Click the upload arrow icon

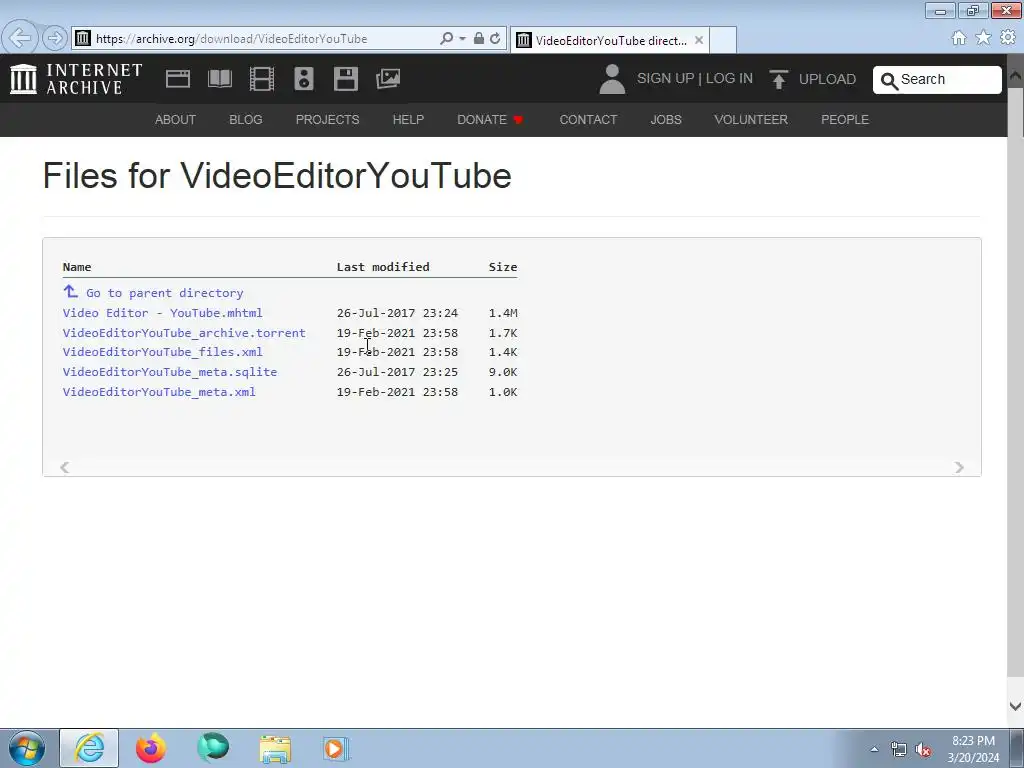[x=778, y=79]
